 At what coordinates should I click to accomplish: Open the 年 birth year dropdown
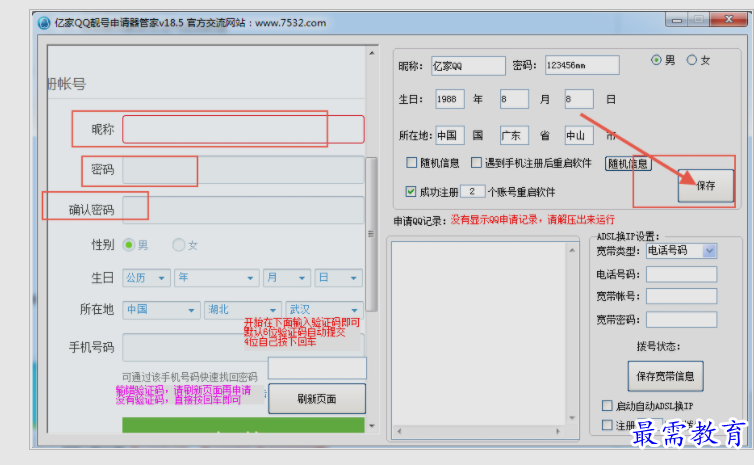click(x=216, y=278)
